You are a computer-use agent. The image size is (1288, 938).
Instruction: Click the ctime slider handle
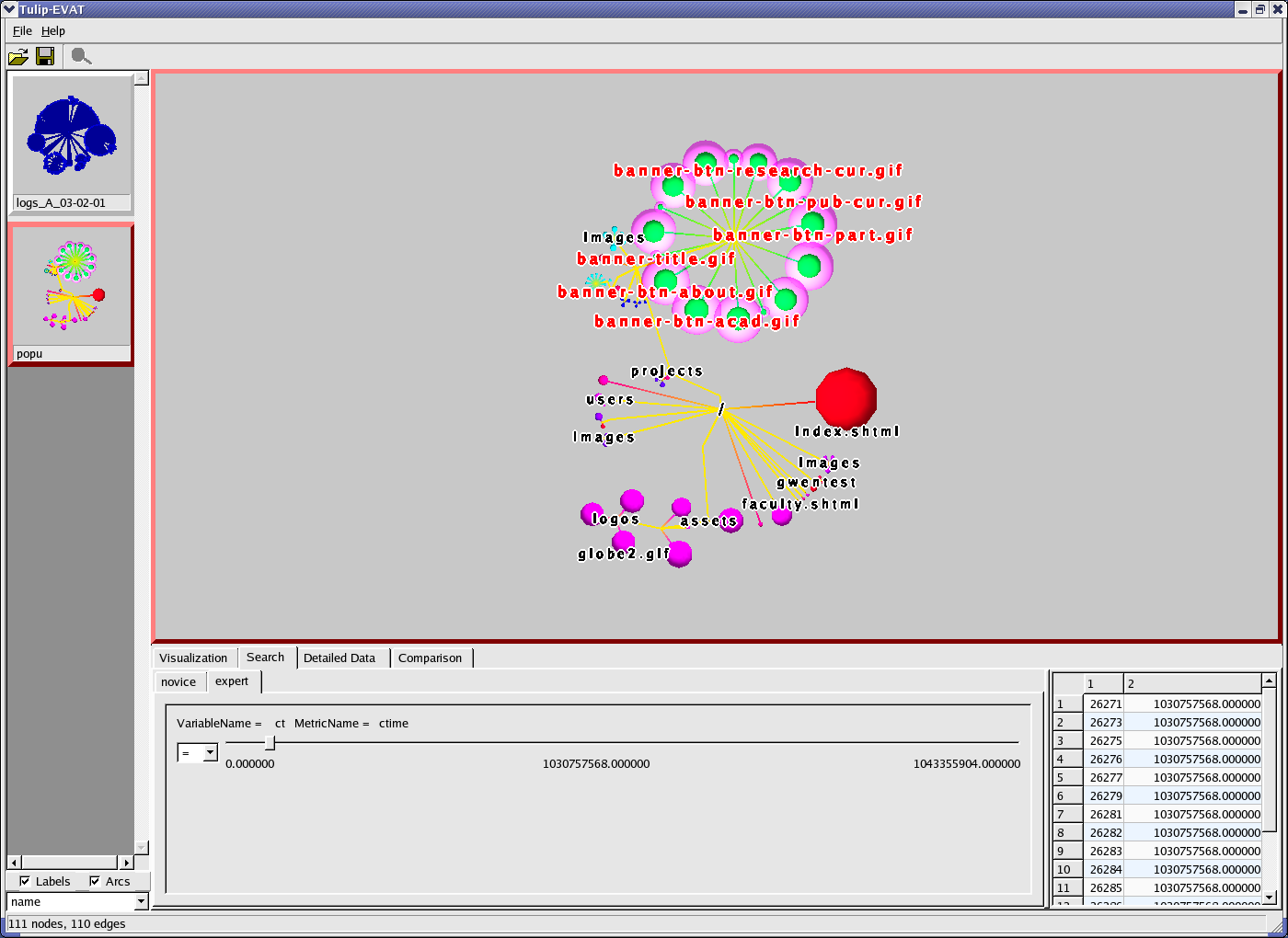tap(270, 742)
